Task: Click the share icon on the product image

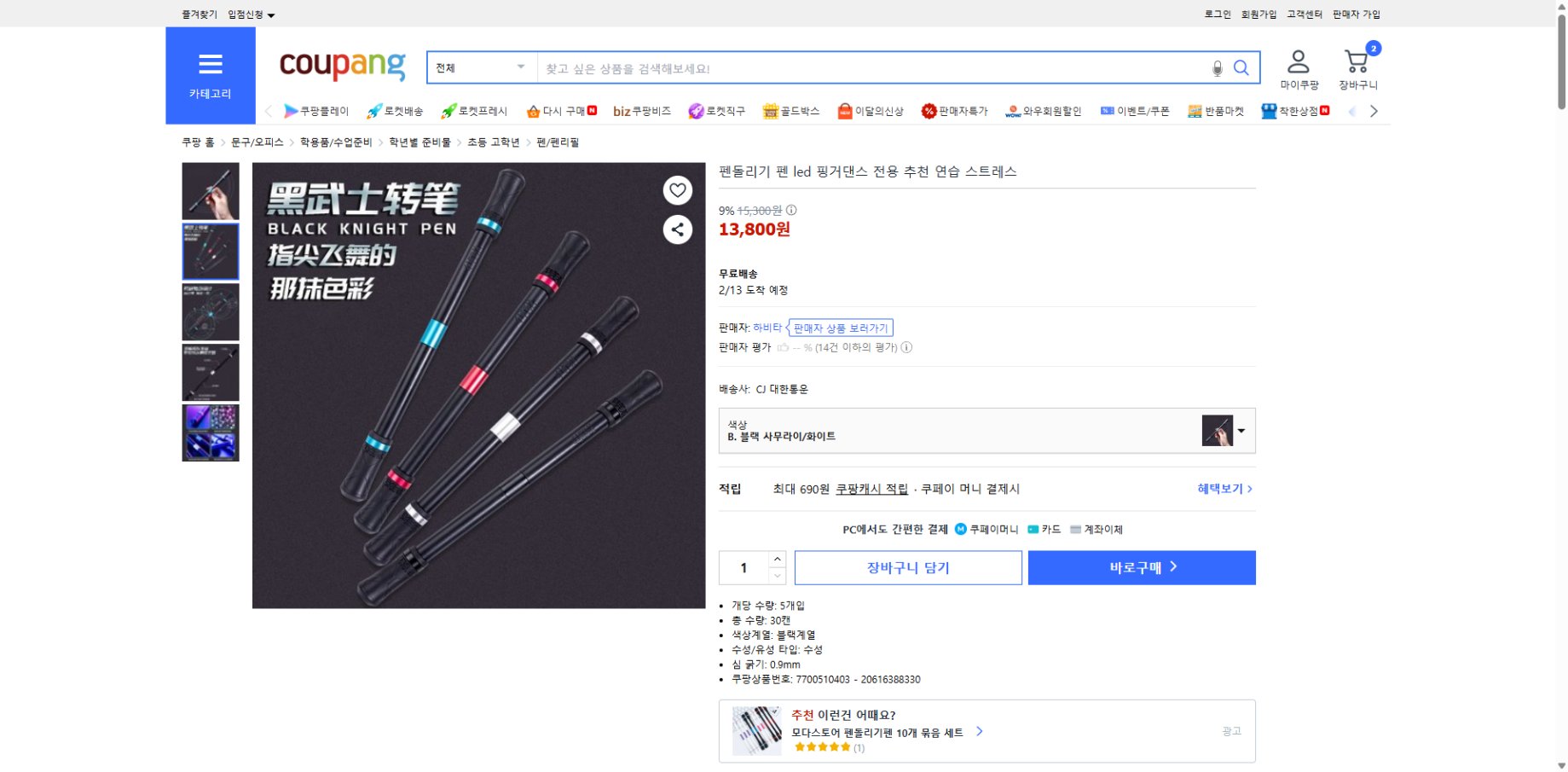Action: point(677,229)
